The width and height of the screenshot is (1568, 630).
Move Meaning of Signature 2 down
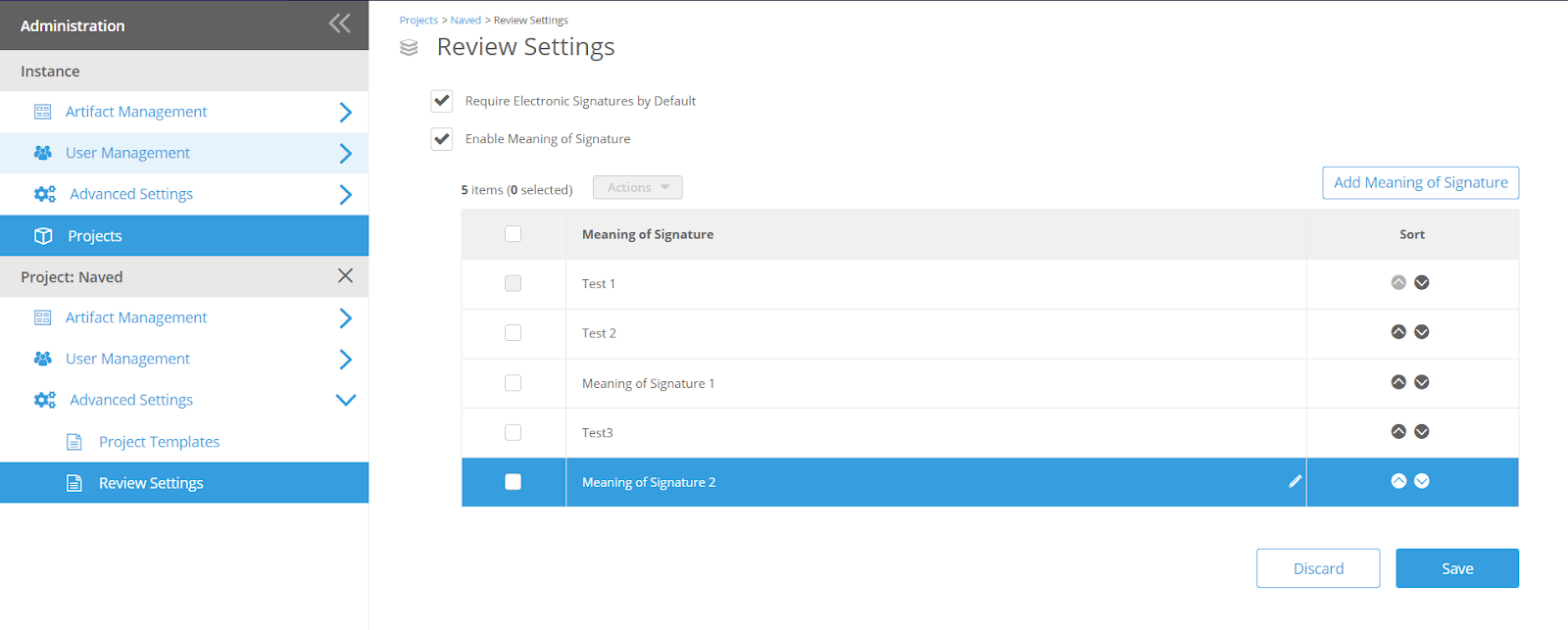click(1422, 481)
